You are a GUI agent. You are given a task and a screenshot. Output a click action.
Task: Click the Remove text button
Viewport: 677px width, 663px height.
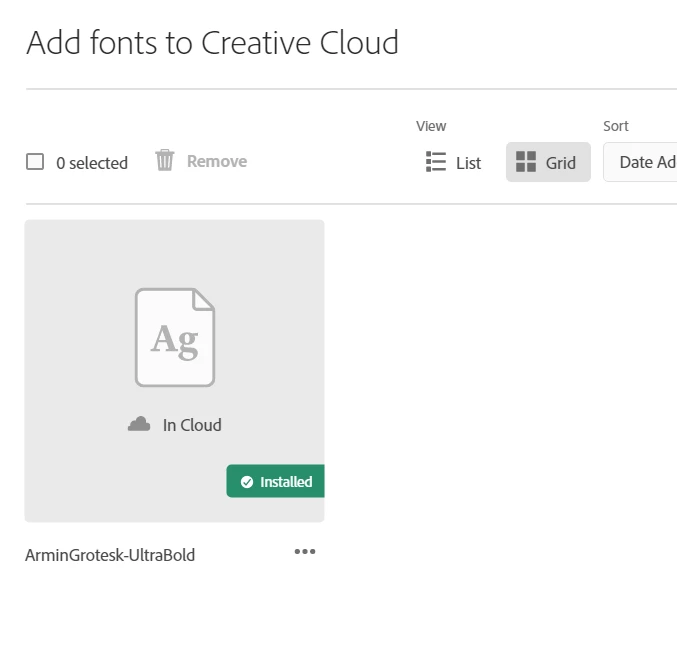pyautogui.click(x=217, y=161)
